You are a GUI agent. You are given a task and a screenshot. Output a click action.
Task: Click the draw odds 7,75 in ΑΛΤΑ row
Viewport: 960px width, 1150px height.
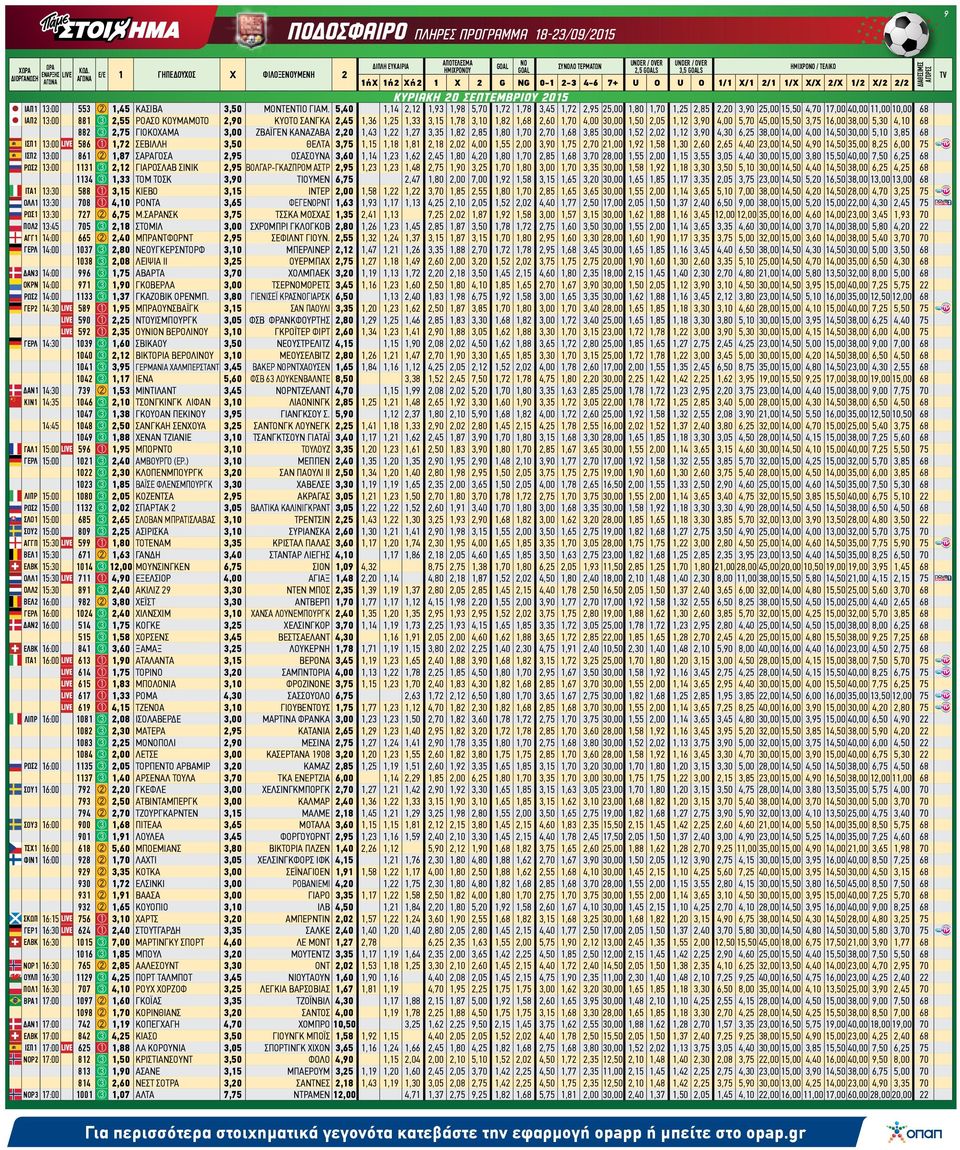pyautogui.click(x=232, y=1094)
